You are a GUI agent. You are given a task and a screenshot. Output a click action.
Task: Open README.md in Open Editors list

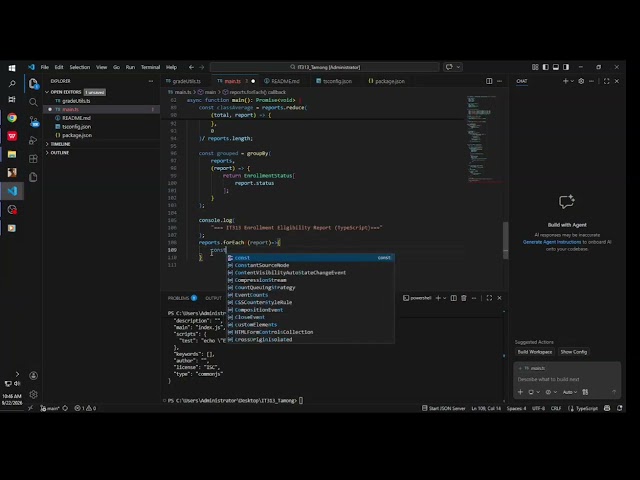coord(76,118)
